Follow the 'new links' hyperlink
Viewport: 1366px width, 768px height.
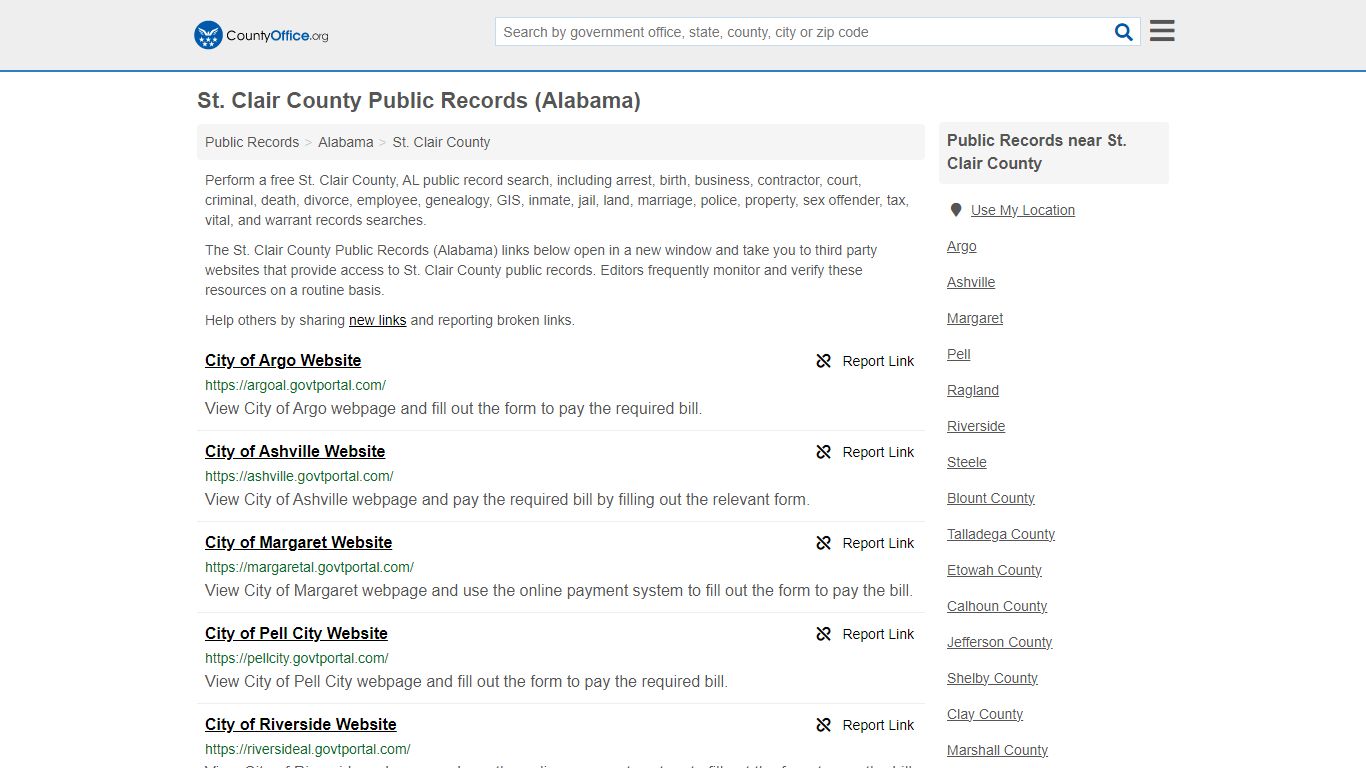click(x=377, y=320)
